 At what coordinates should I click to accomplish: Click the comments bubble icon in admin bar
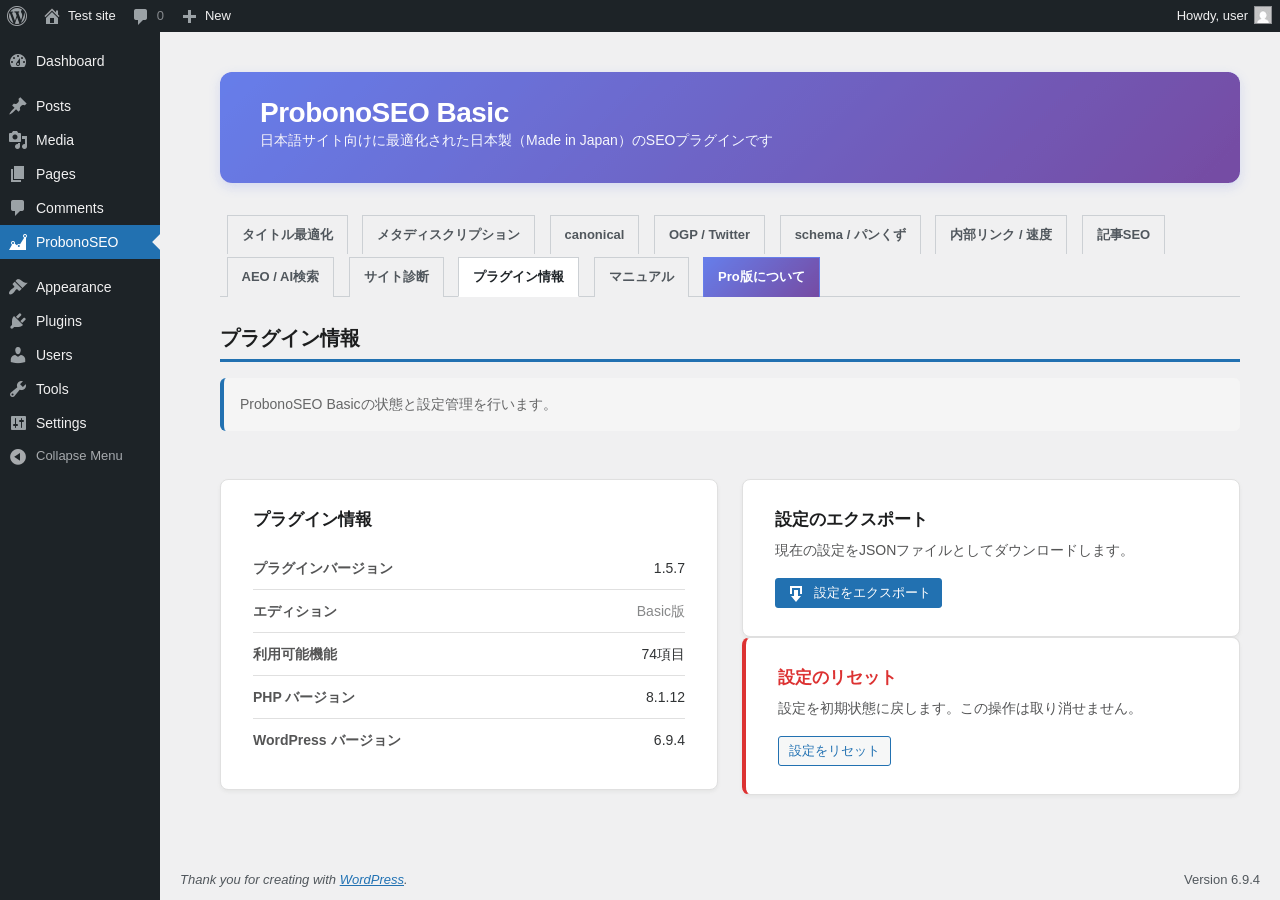click(141, 16)
